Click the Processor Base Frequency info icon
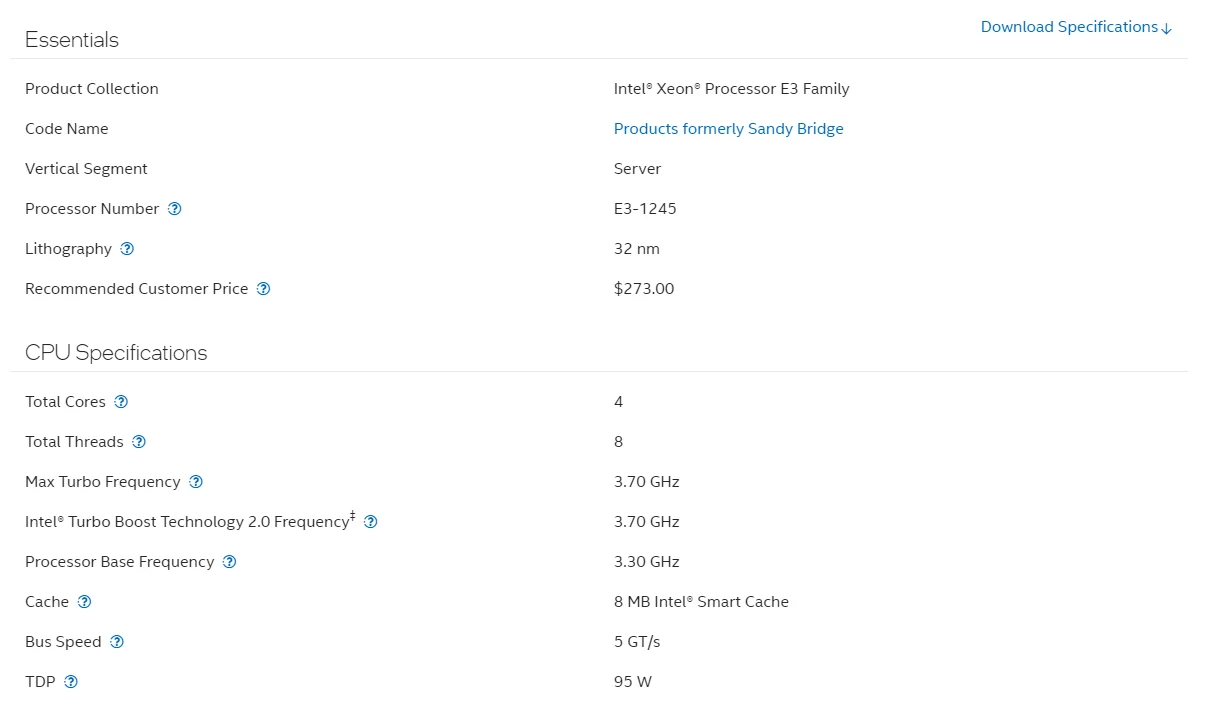Viewport: 1231px width, 723px height. click(x=230, y=562)
